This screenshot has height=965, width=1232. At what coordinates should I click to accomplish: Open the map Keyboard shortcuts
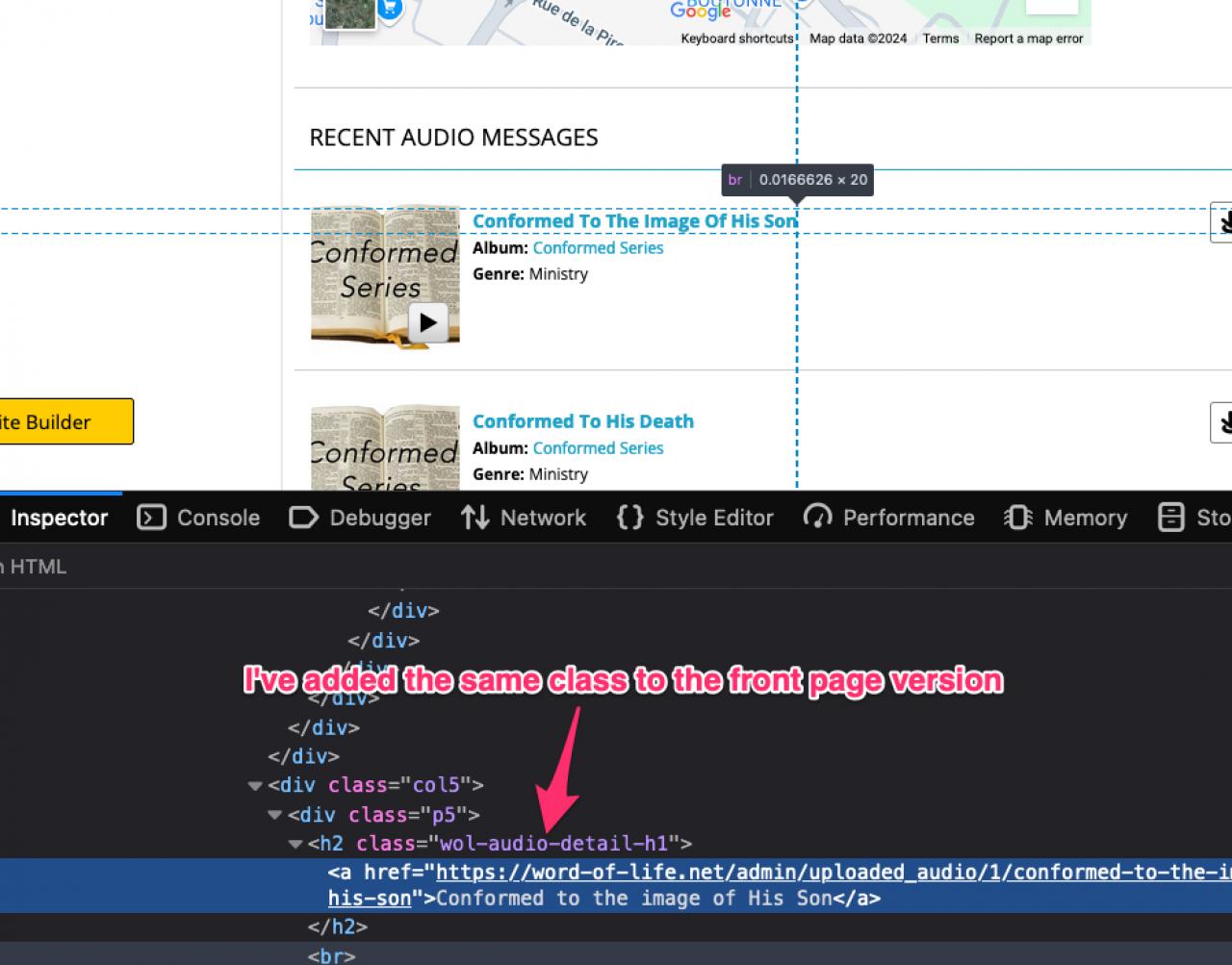click(x=737, y=38)
